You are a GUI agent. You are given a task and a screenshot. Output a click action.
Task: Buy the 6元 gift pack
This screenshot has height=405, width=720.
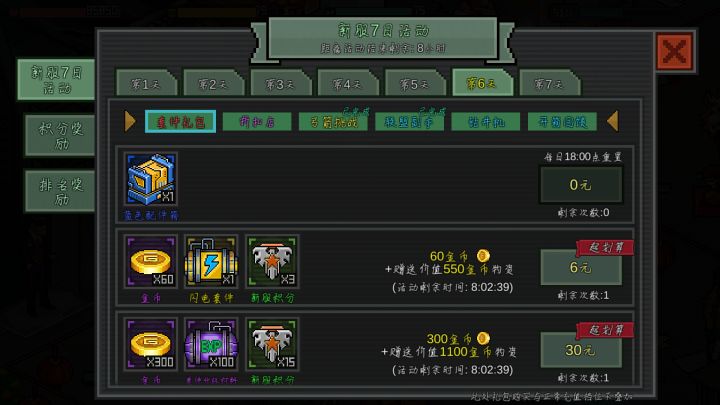click(581, 267)
